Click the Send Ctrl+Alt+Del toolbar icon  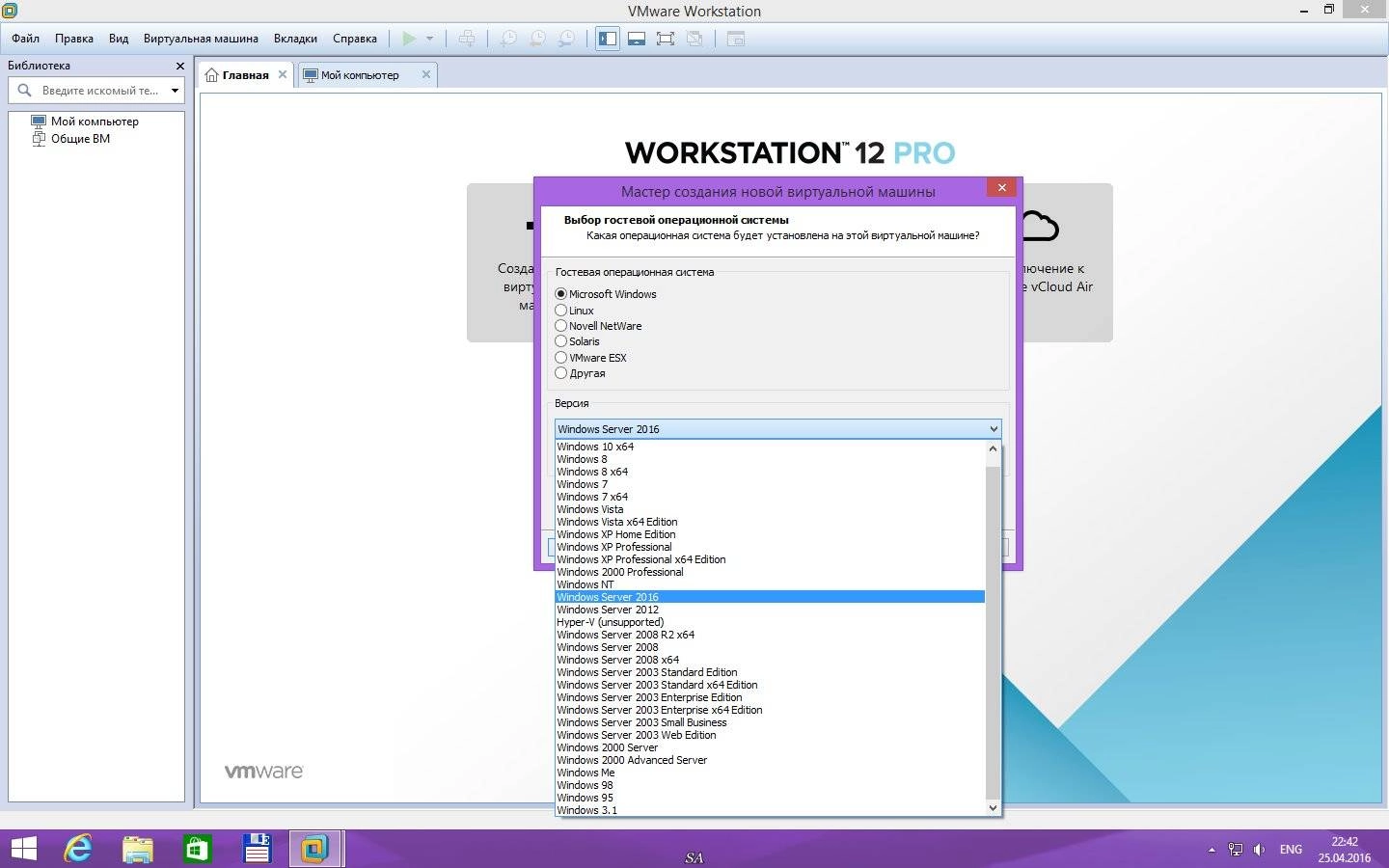(x=467, y=39)
